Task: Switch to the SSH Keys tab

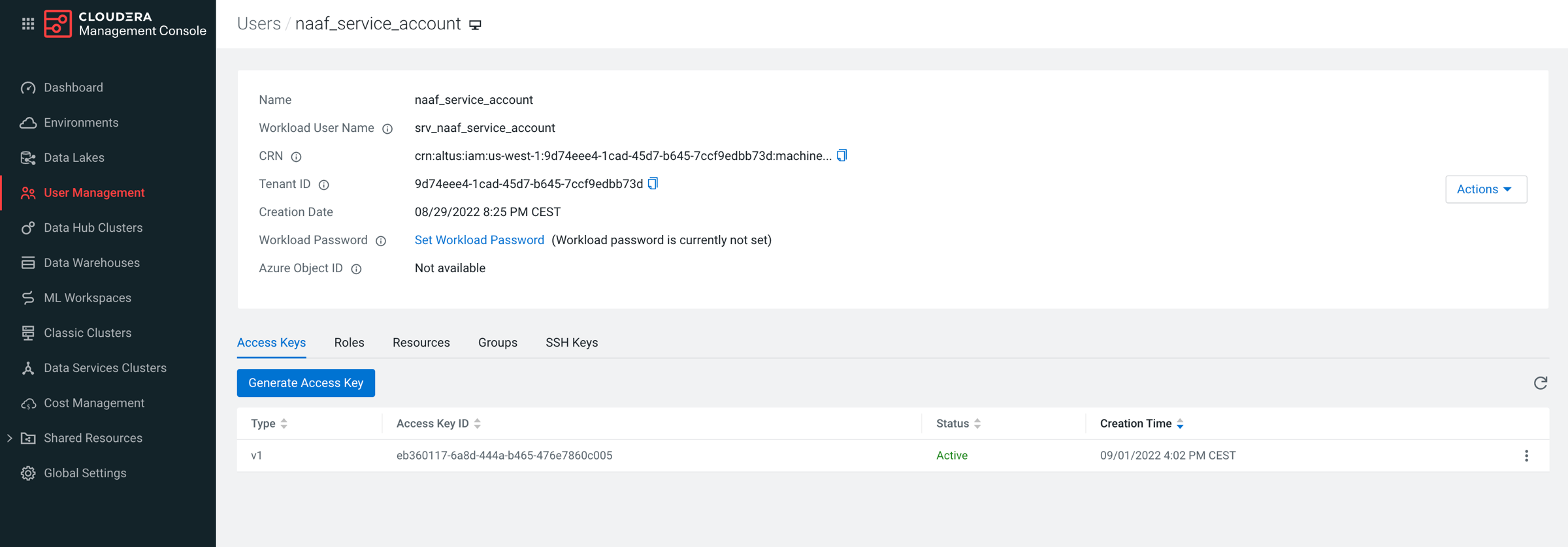Action: click(571, 343)
